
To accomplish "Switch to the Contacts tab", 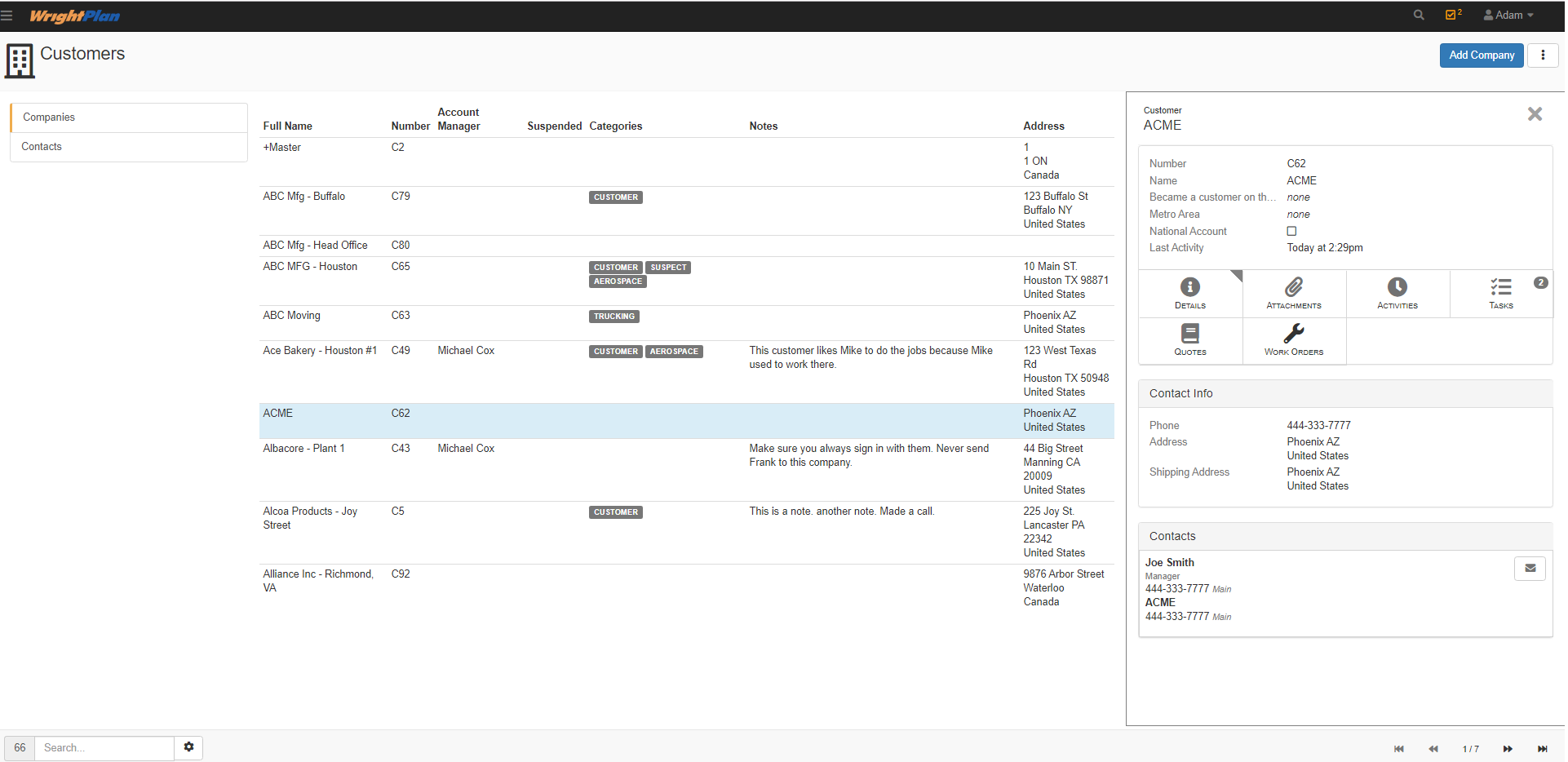I will pyautogui.click(x=42, y=147).
